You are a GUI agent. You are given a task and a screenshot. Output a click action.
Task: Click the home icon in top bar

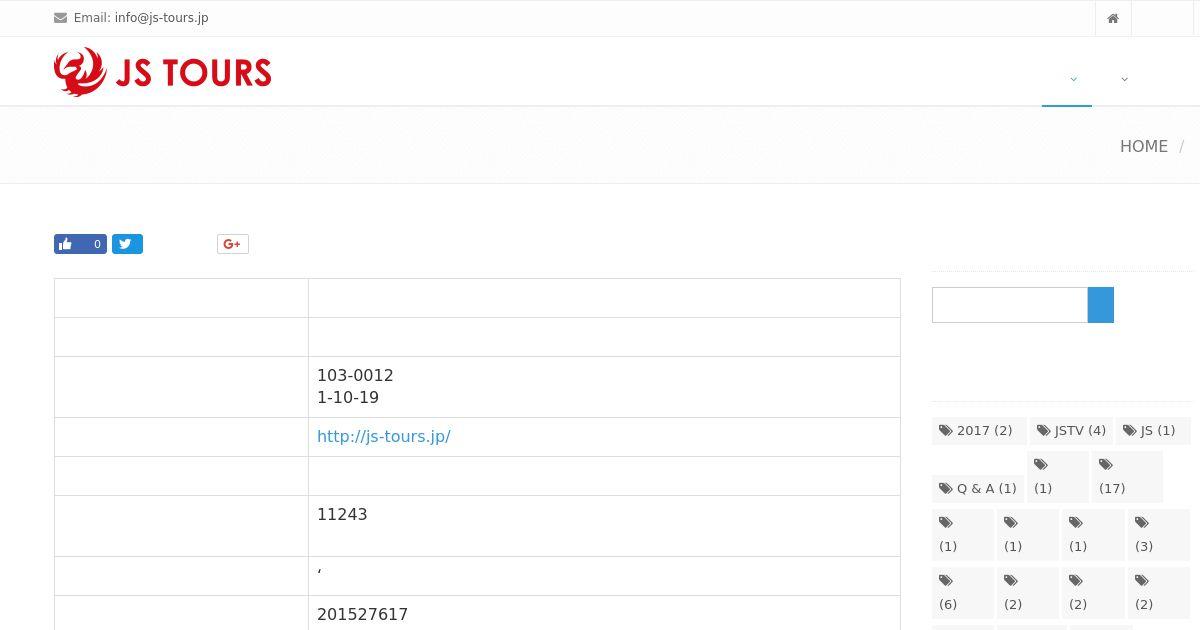point(1113,18)
